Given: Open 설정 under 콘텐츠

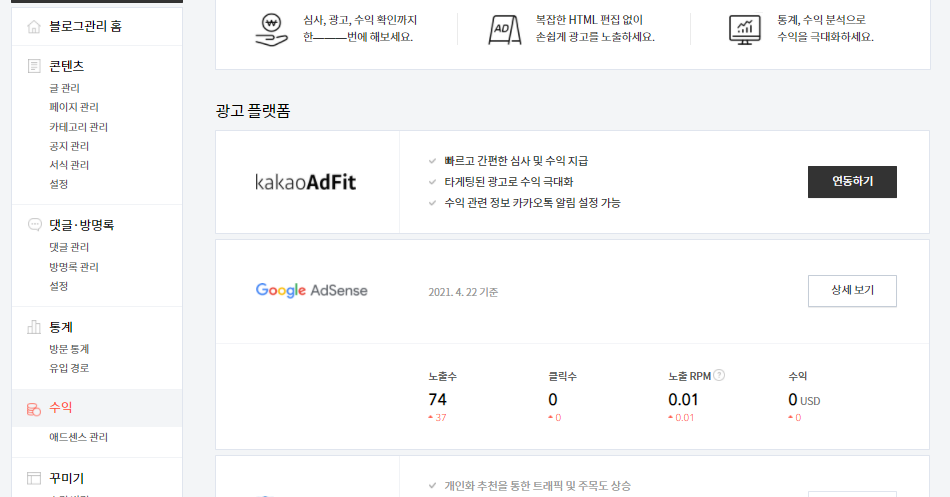Looking at the screenshot, I should [x=59, y=184].
